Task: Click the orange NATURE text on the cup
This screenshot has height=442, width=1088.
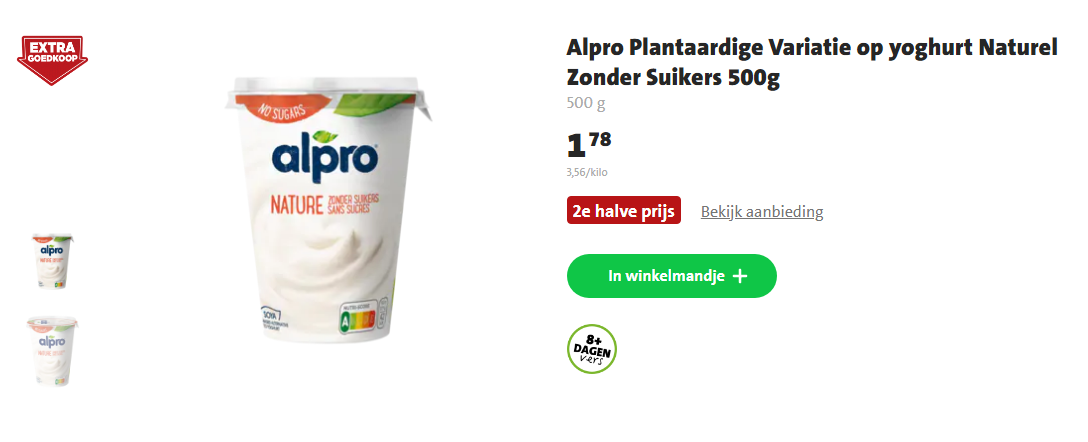Action: (295, 205)
